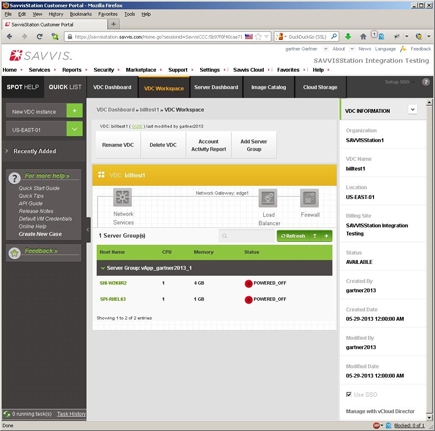Click Account Activity Report button
Viewport: 435px width, 431px height.
pos(209,145)
